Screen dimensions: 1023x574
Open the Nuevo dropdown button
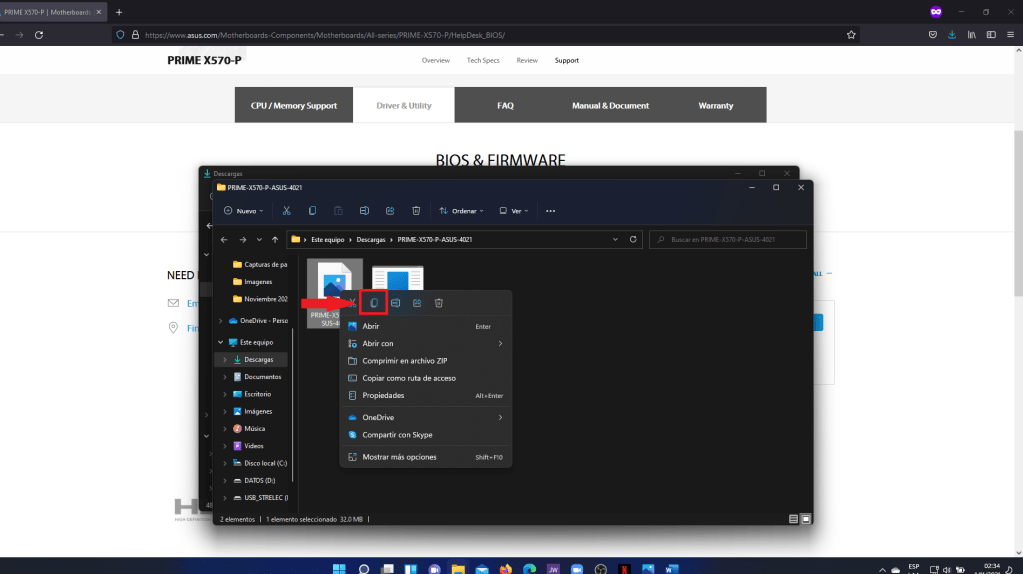[245, 211]
